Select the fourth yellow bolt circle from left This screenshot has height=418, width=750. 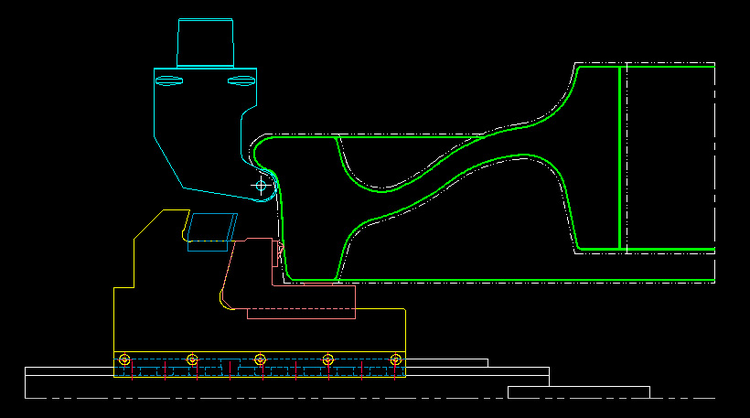pyautogui.click(x=328, y=359)
